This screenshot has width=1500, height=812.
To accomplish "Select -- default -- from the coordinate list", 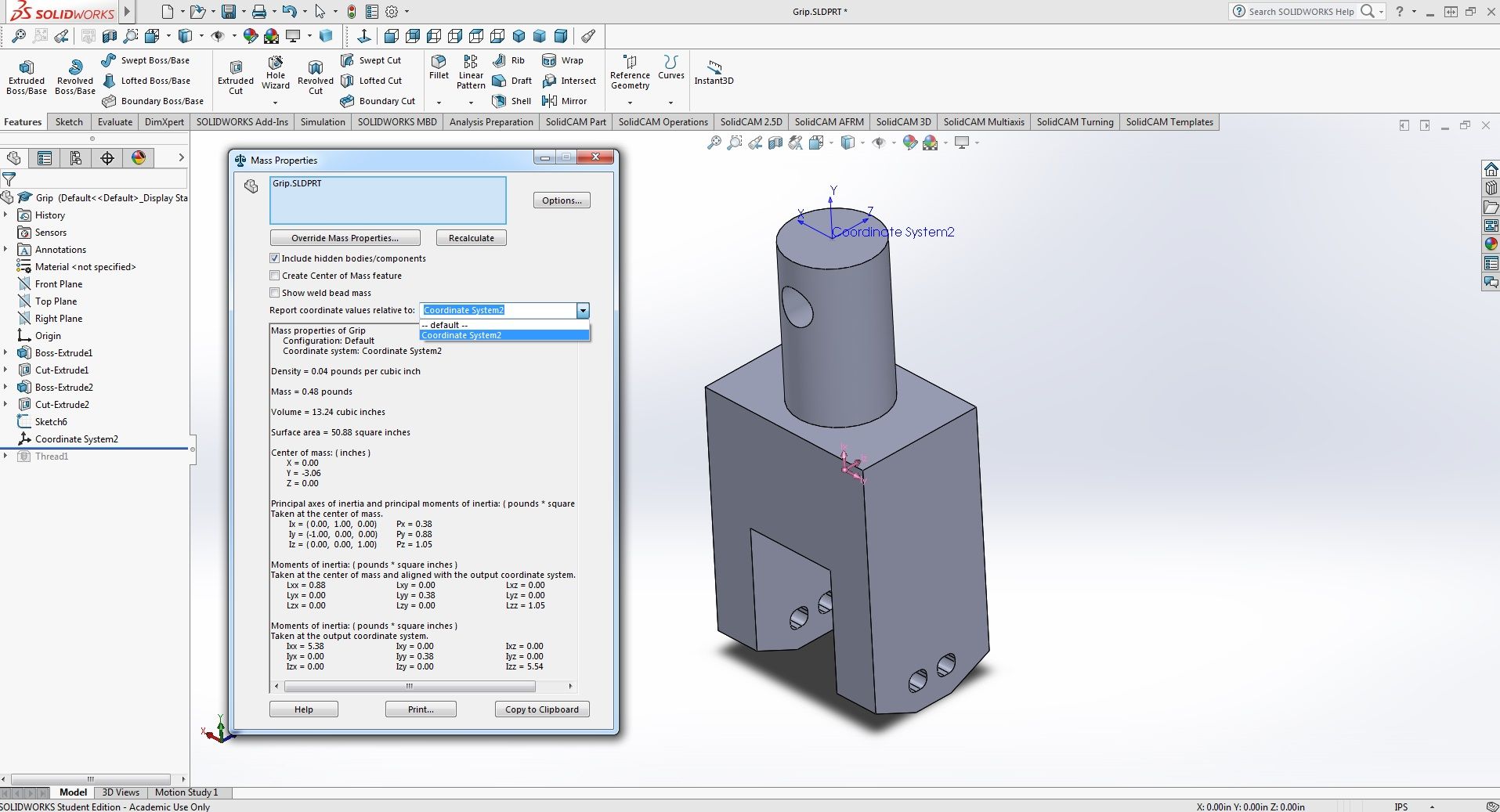I will pyautogui.click(x=445, y=324).
